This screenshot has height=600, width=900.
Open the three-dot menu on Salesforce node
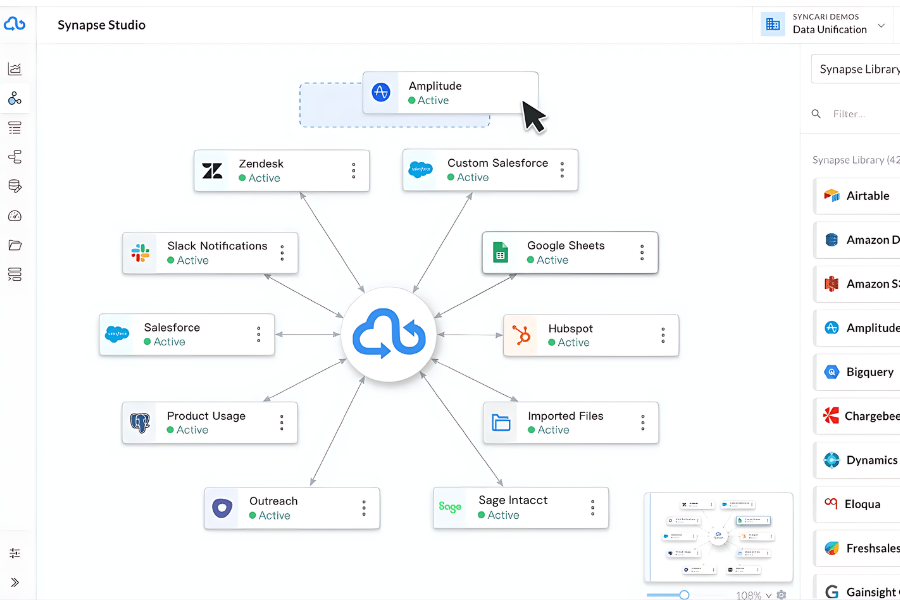258,334
